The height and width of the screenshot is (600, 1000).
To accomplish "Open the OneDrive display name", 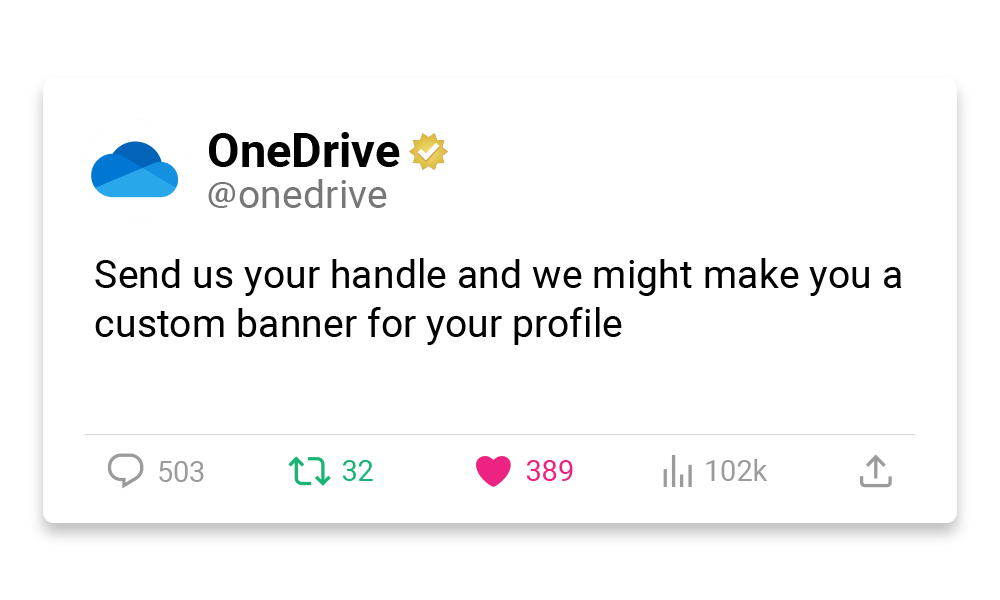I will pyautogui.click(x=304, y=151).
